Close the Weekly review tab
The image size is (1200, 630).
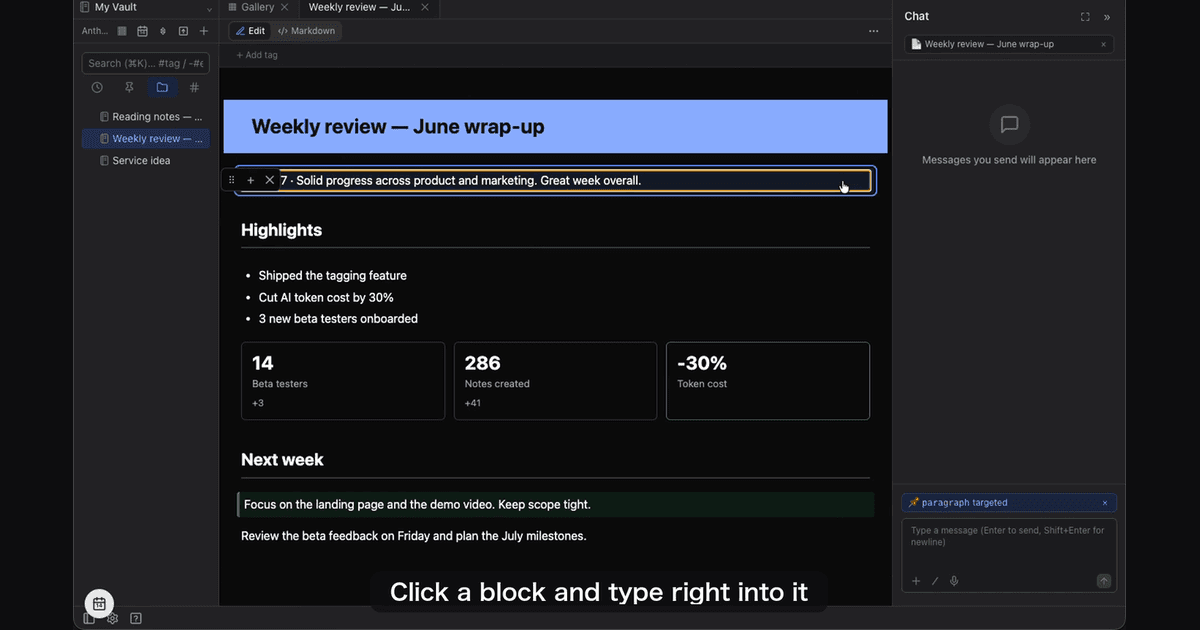click(x=425, y=7)
